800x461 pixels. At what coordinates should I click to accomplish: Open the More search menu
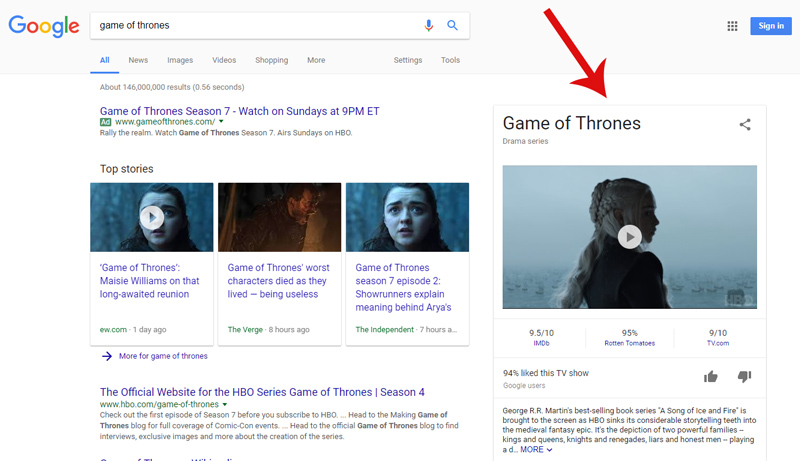pos(316,60)
